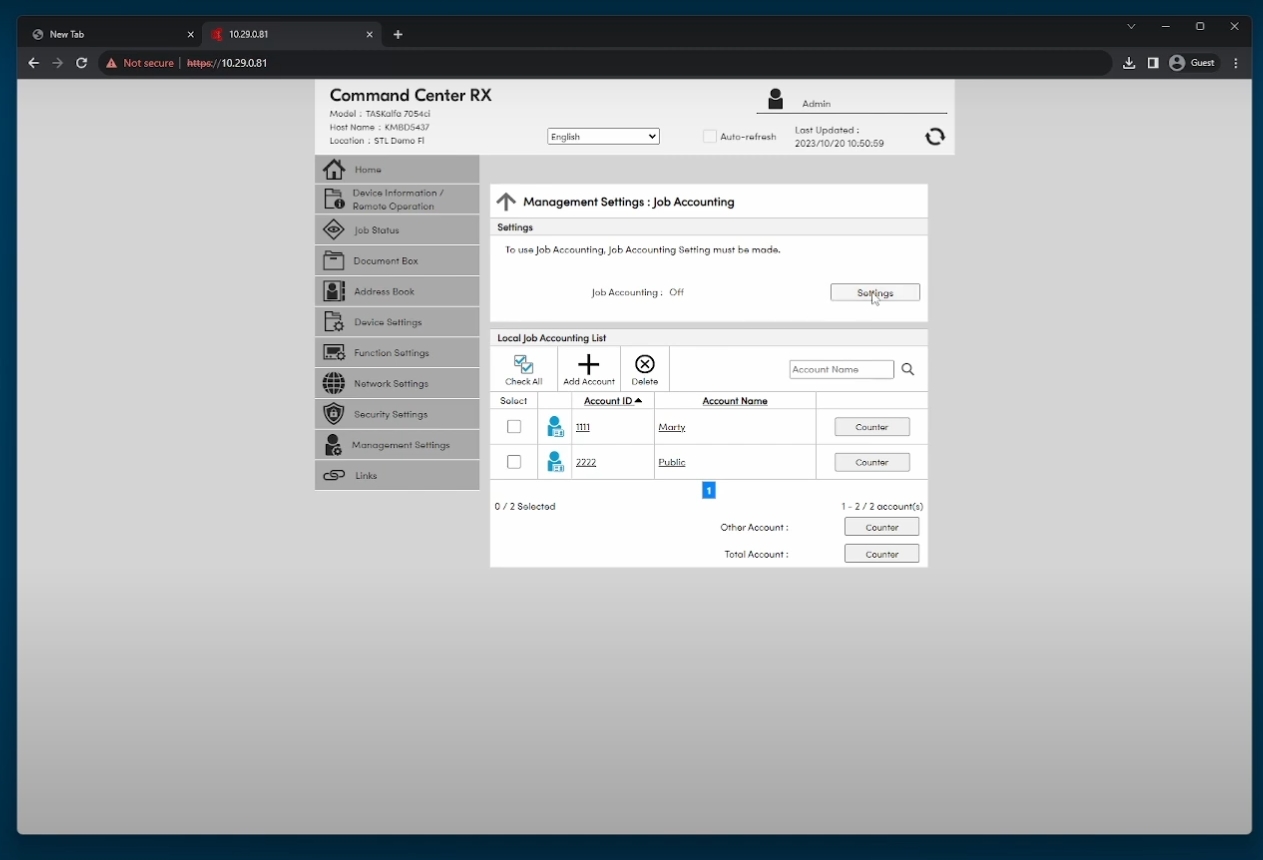
Task: Click the Delete circle-x icon
Action: 645,365
